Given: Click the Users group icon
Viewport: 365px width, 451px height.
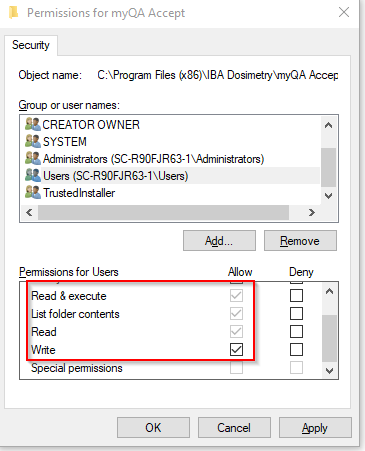Looking at the screenshot, I should click(33, 175).
